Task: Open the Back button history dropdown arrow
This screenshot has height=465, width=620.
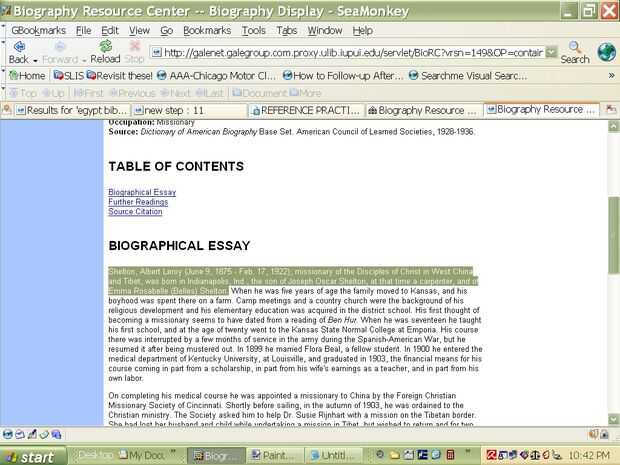Action: (35, 60)
